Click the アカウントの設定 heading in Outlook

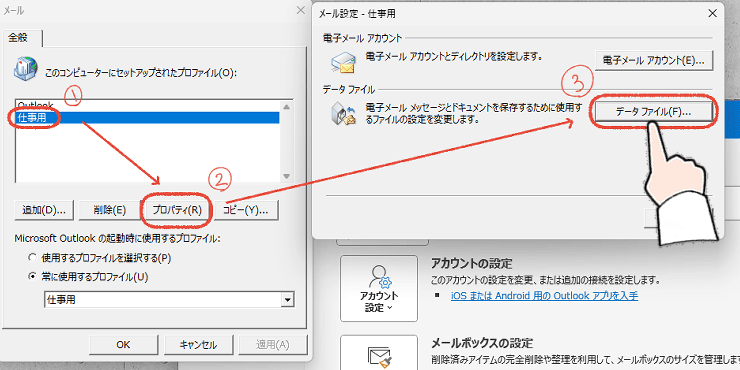[x=471, y=263]
